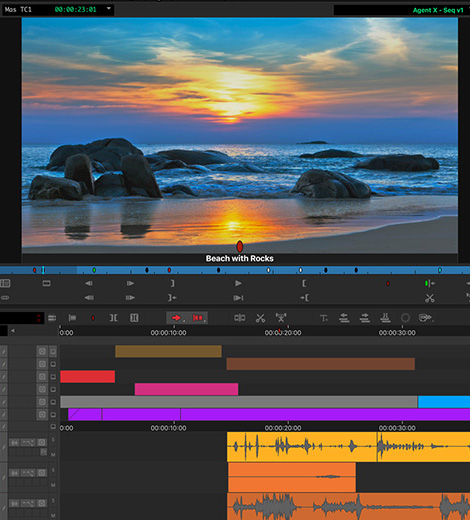Click the right-arrow-over-lines icon in the timeline toolbar
Viewport: 470px width, 520px height.
point(365,318)
